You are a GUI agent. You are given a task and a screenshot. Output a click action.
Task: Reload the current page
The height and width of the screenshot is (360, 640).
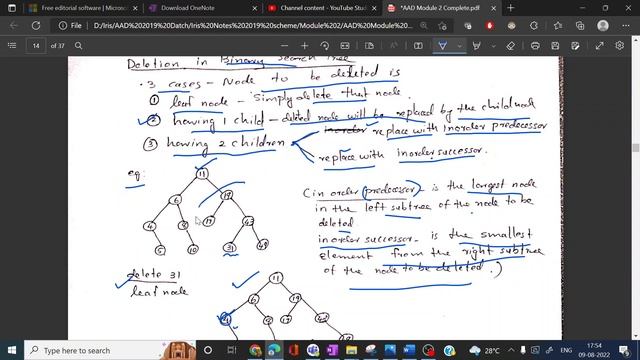(x=36, y=25)
